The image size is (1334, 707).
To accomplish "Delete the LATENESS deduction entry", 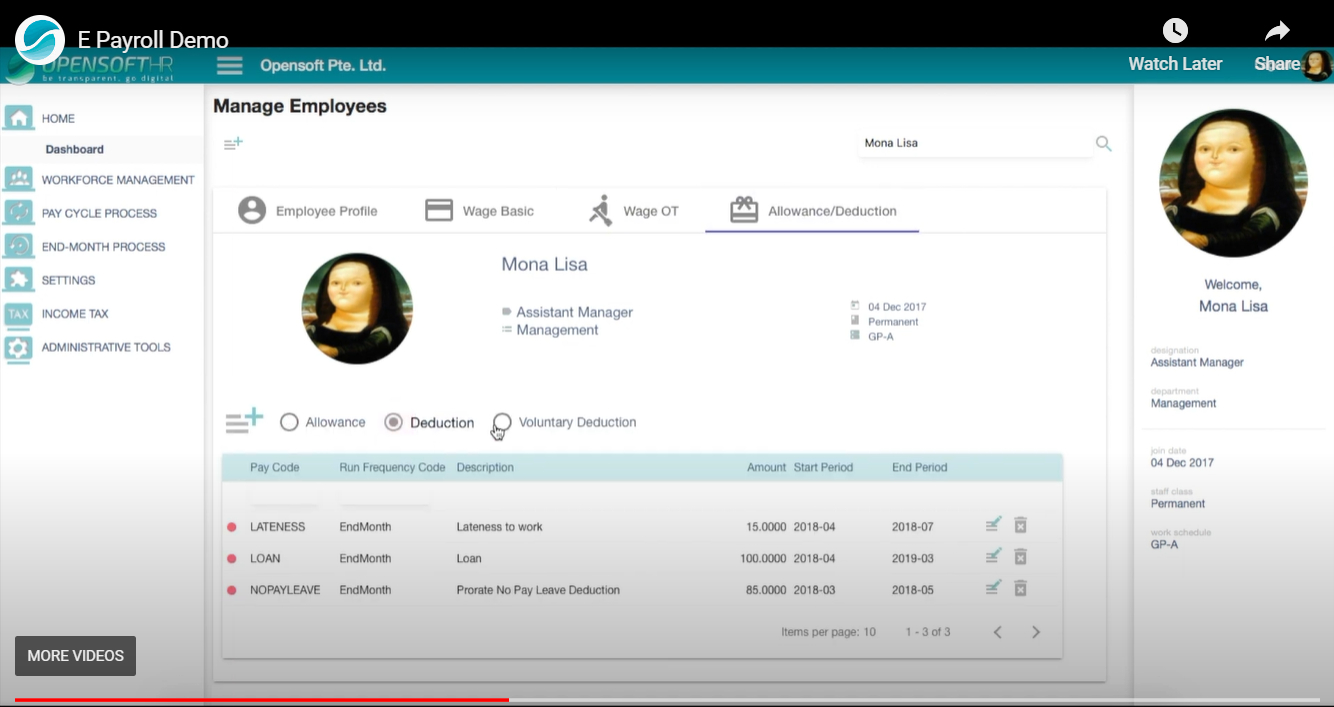I will click(1020, 524).
